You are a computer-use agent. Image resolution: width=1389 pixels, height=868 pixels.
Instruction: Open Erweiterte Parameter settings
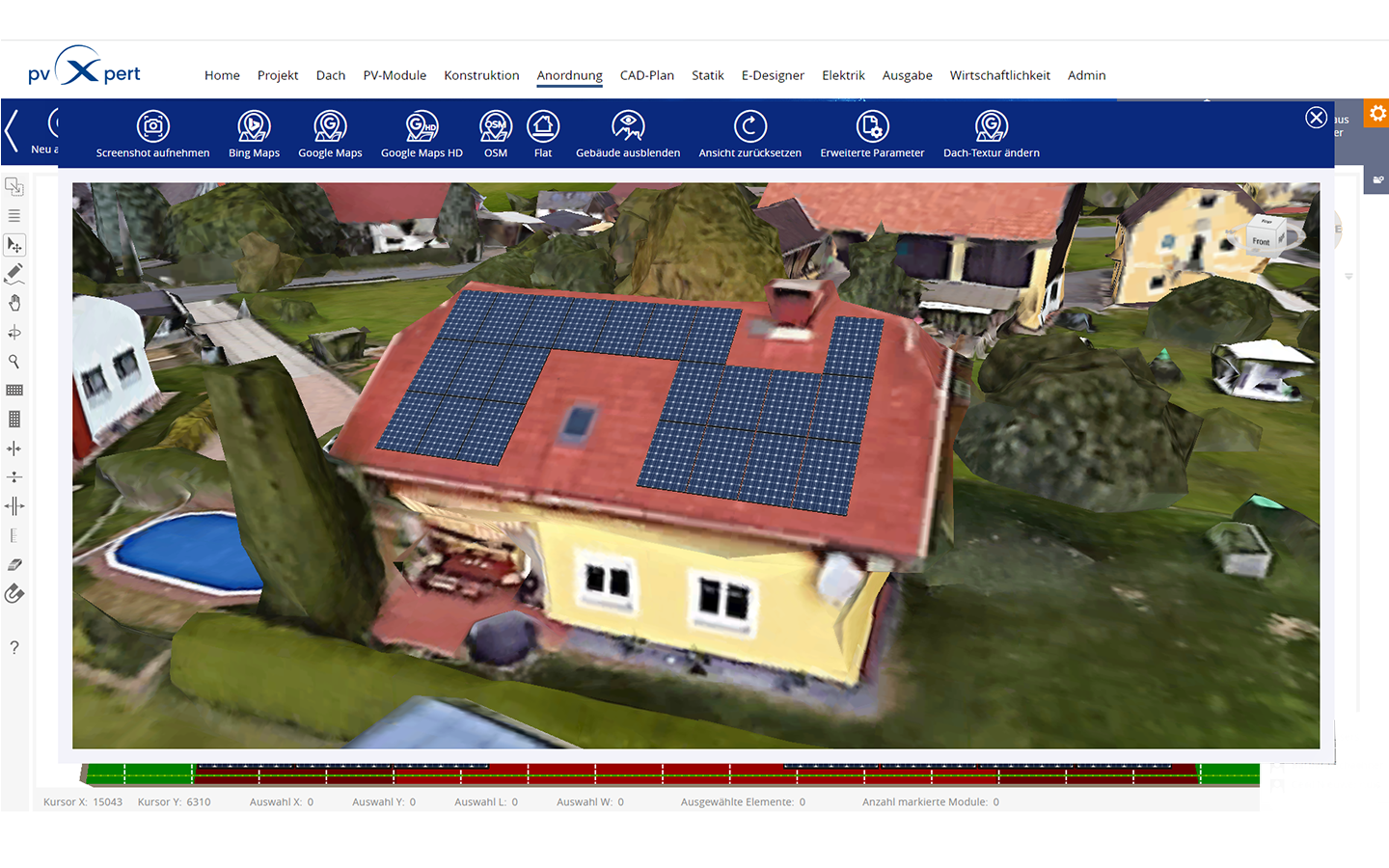872,127
